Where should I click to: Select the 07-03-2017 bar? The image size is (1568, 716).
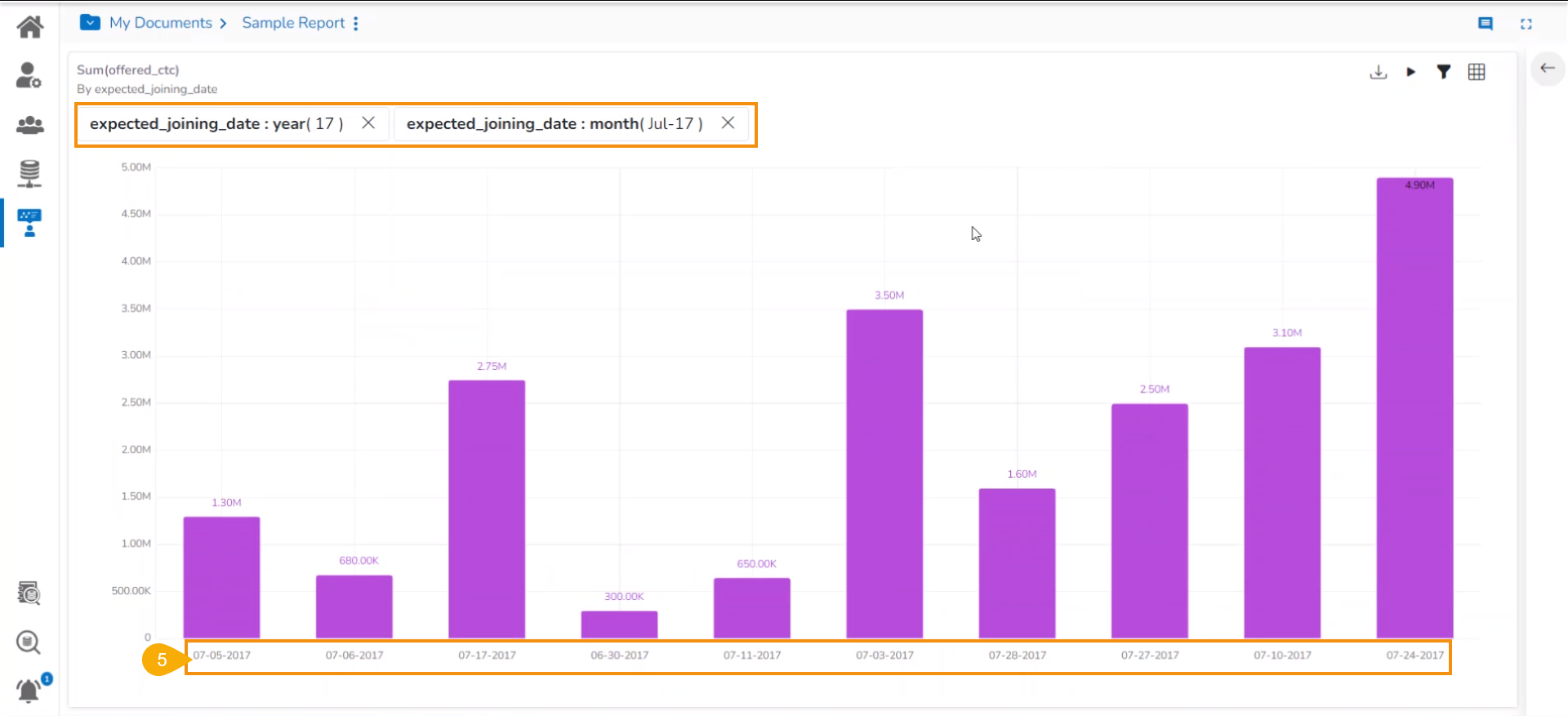[x=884, y=474]
